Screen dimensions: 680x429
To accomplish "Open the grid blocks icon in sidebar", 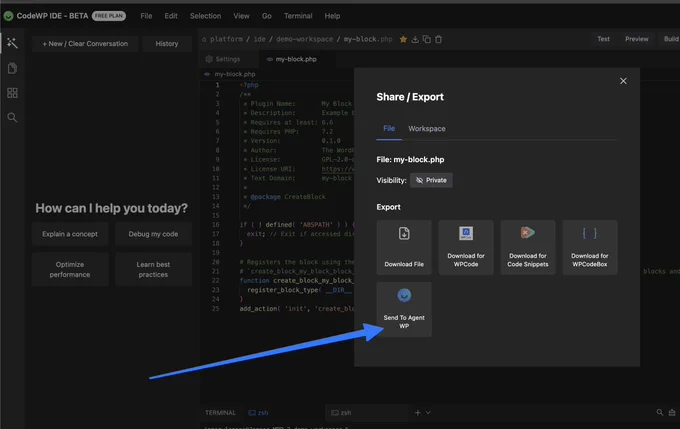I will [x=12, y=93].
